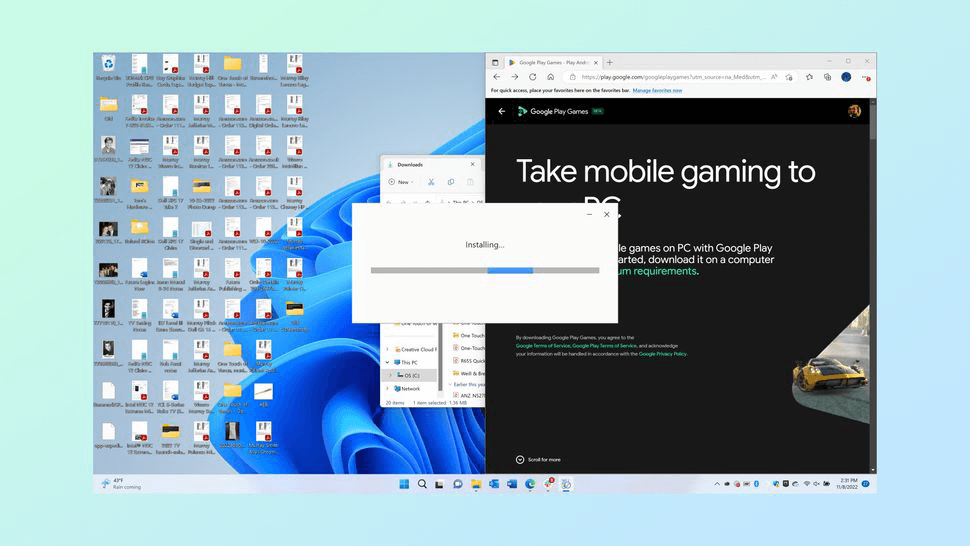Click the browser refresh icon
The height and width of the screenshot is (546, 970).
click(x=532, y=77)
